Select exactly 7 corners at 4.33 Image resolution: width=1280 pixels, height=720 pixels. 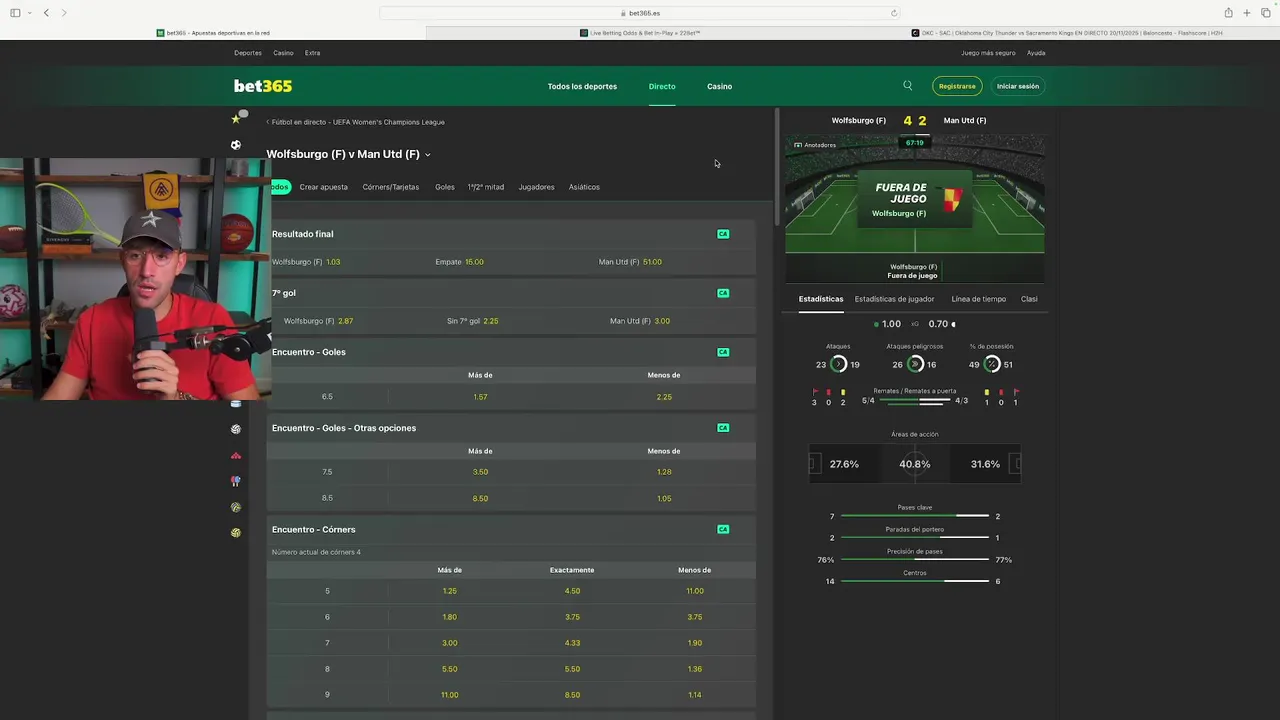click(572, 643)
